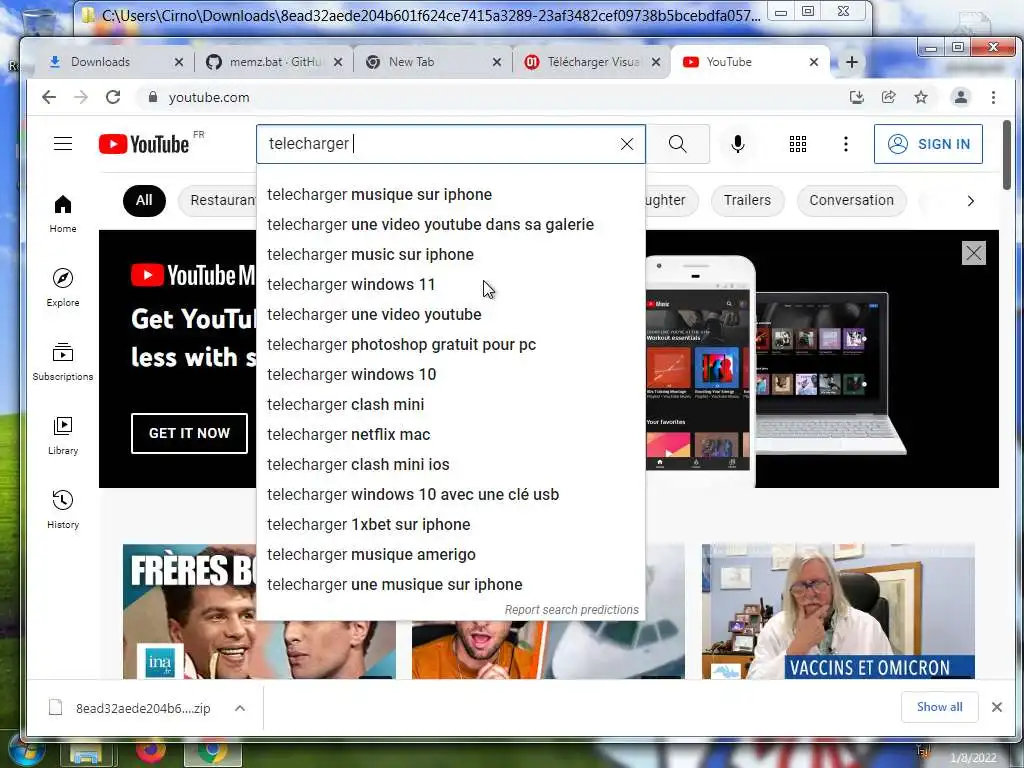Open Firefox from the taskbar
Viewport: 1024px width, 768px height.
click(151, 751)
